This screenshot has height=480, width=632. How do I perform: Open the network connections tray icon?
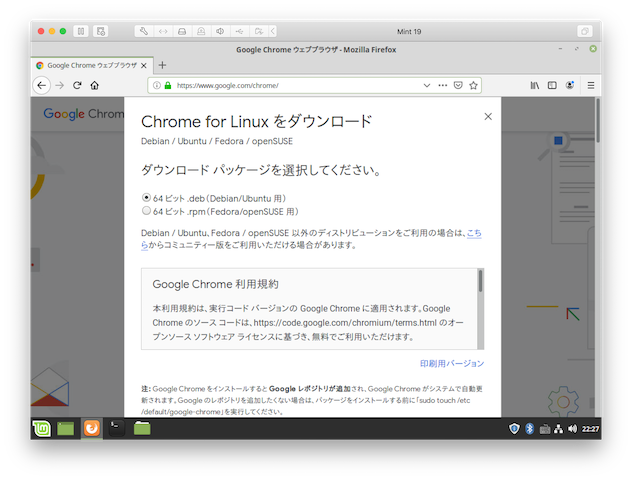(x=559, y=429)
